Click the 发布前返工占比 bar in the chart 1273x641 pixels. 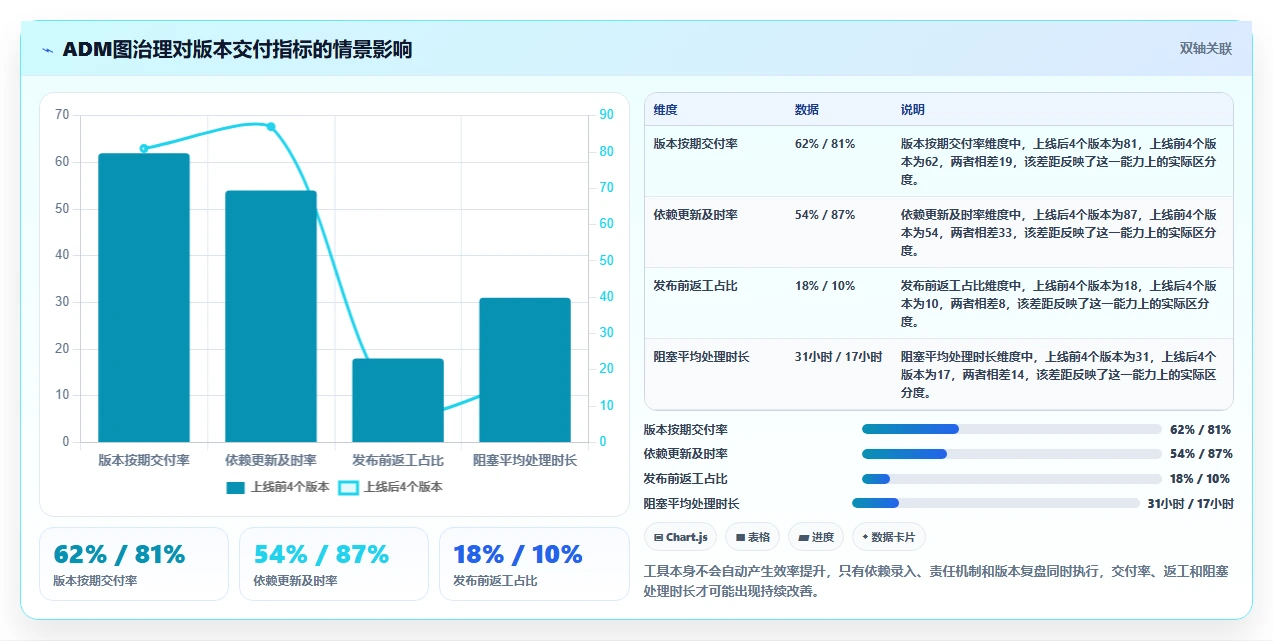tap(398, 400)
